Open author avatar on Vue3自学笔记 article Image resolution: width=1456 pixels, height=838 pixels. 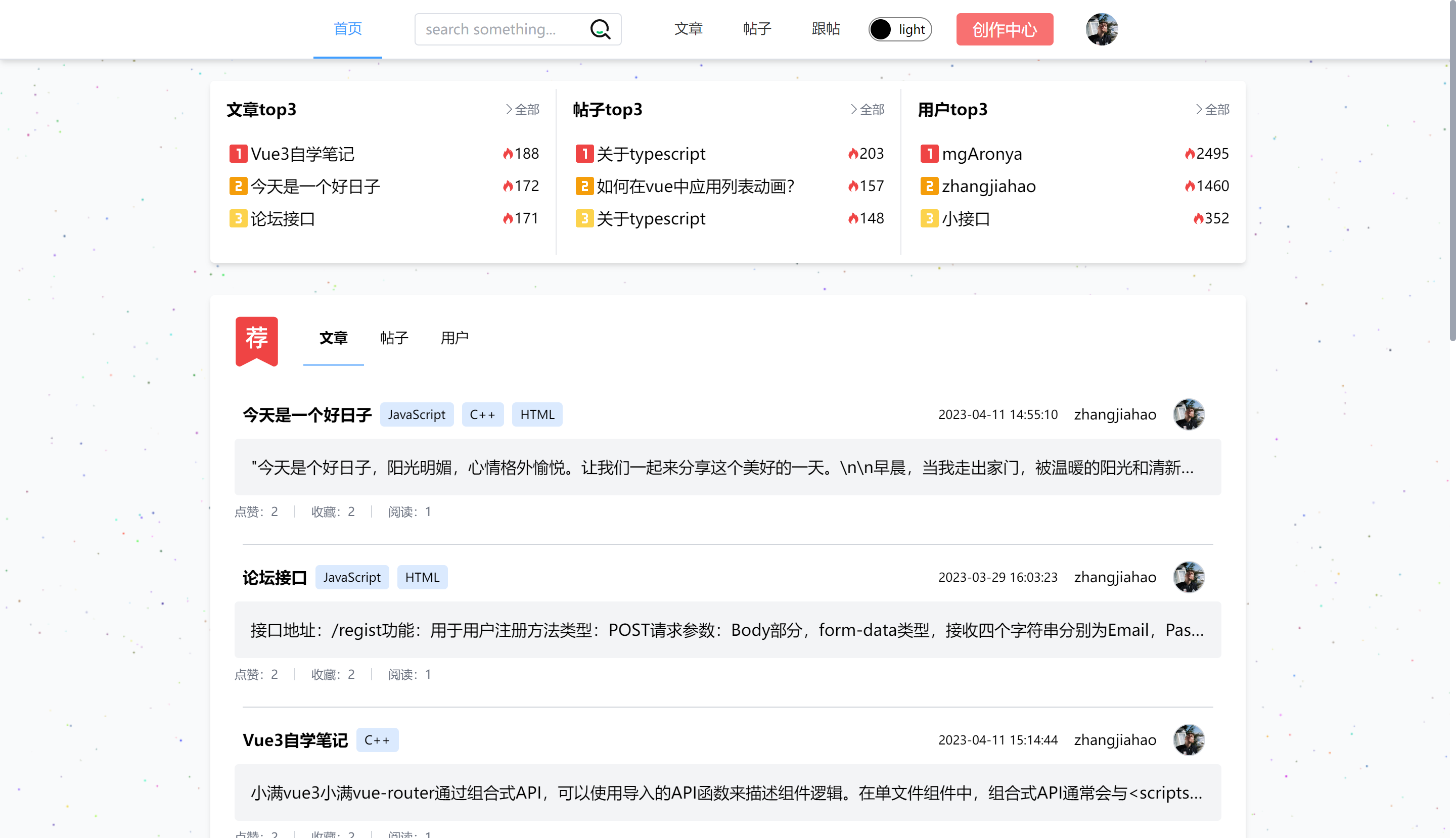(x=1189, y=739)
